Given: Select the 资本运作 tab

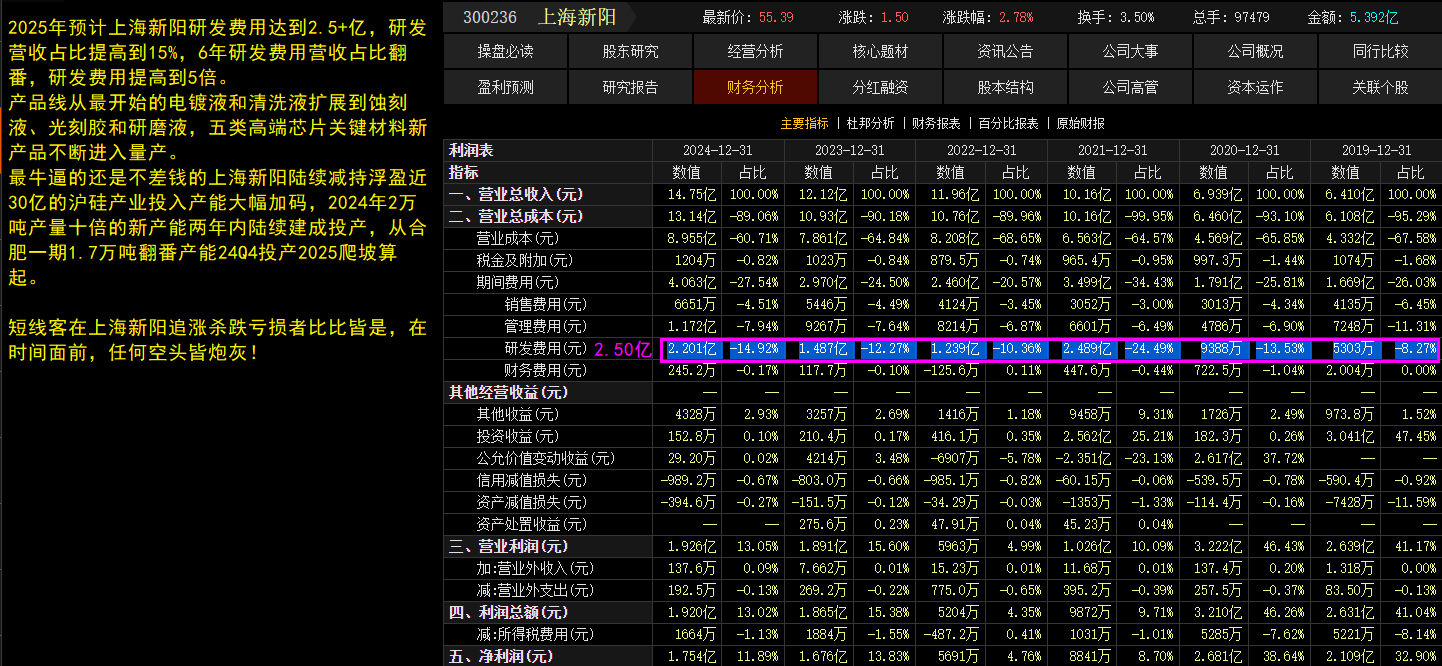Looking at the screenshot, I should pyautogui.click(x=1255, y=87).
